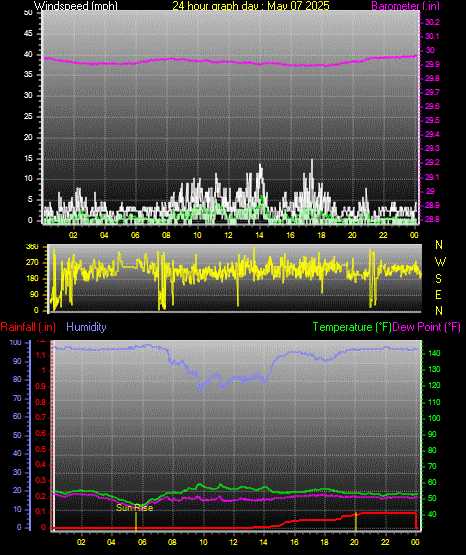Click the Windspeed (mph) chart title
466x555 pixels.
coord(75,6)
